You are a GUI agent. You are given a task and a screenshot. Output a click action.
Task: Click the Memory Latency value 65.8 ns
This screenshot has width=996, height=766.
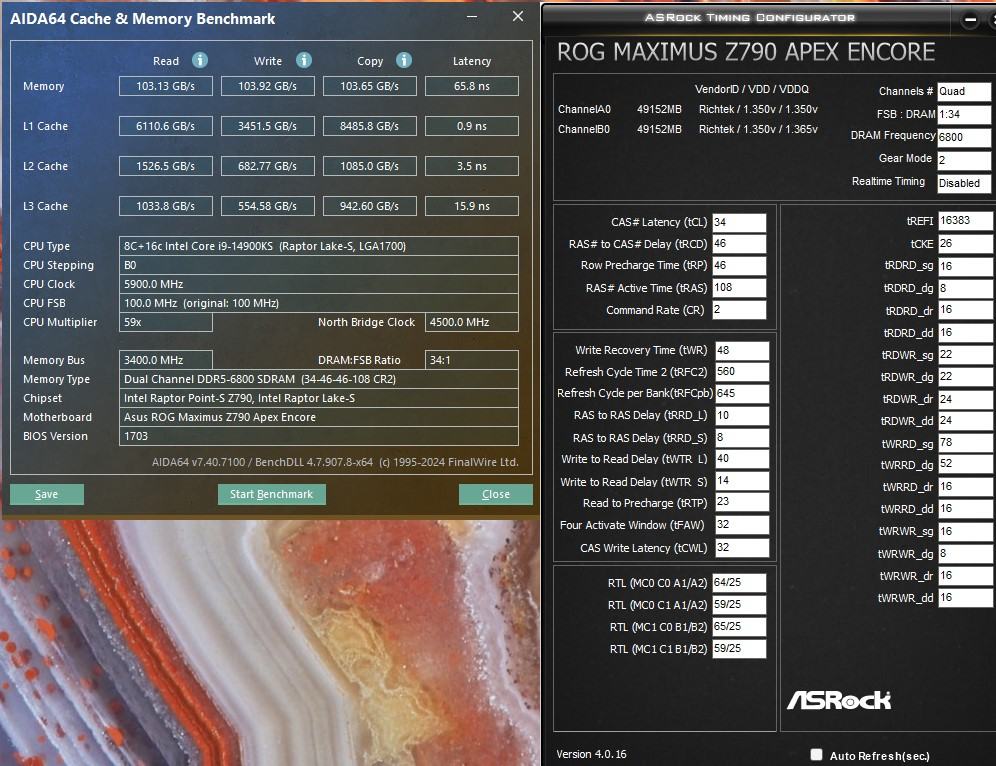pos(472,86)
